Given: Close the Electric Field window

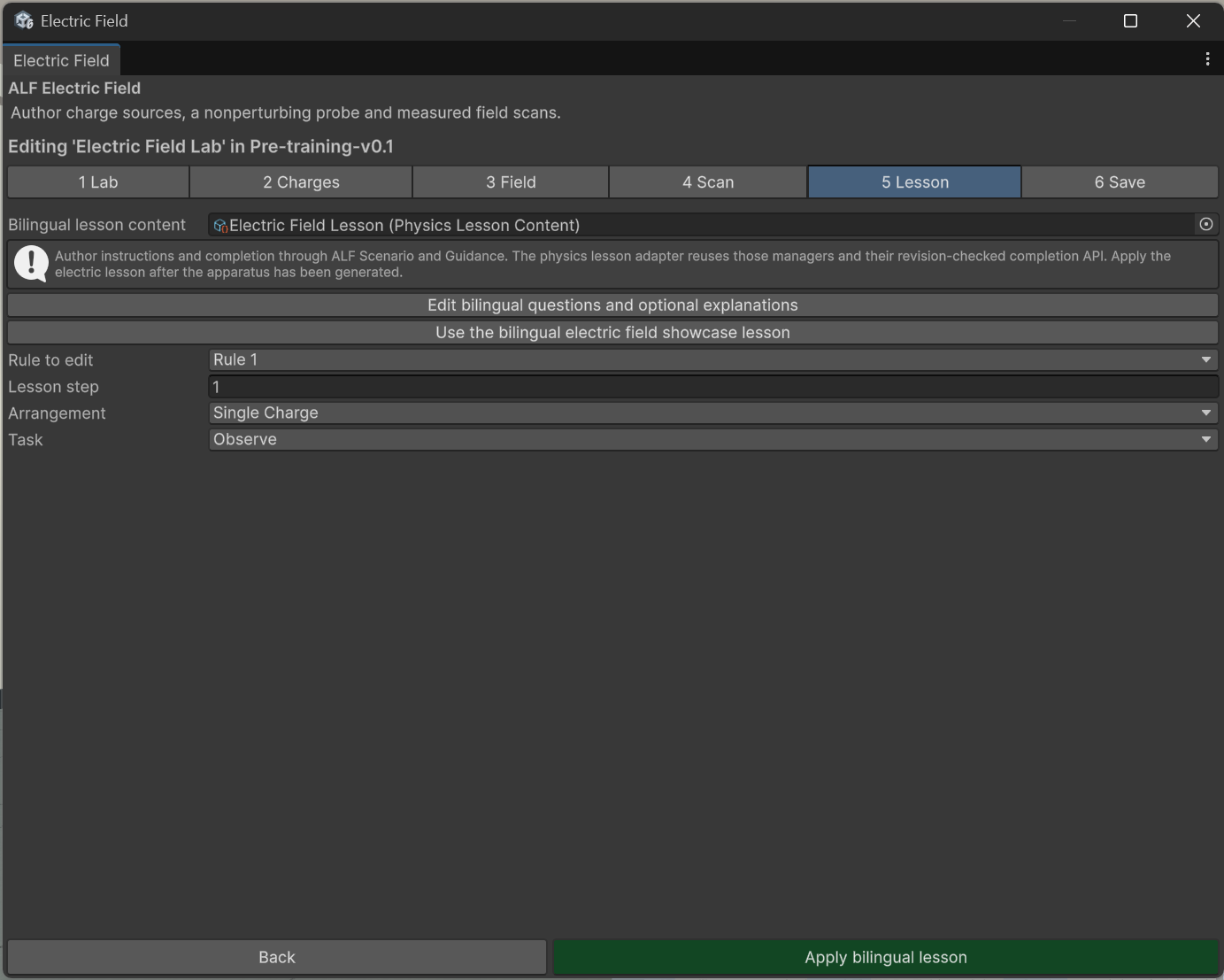Looking at the screenshot, I should click(1193, 20).
